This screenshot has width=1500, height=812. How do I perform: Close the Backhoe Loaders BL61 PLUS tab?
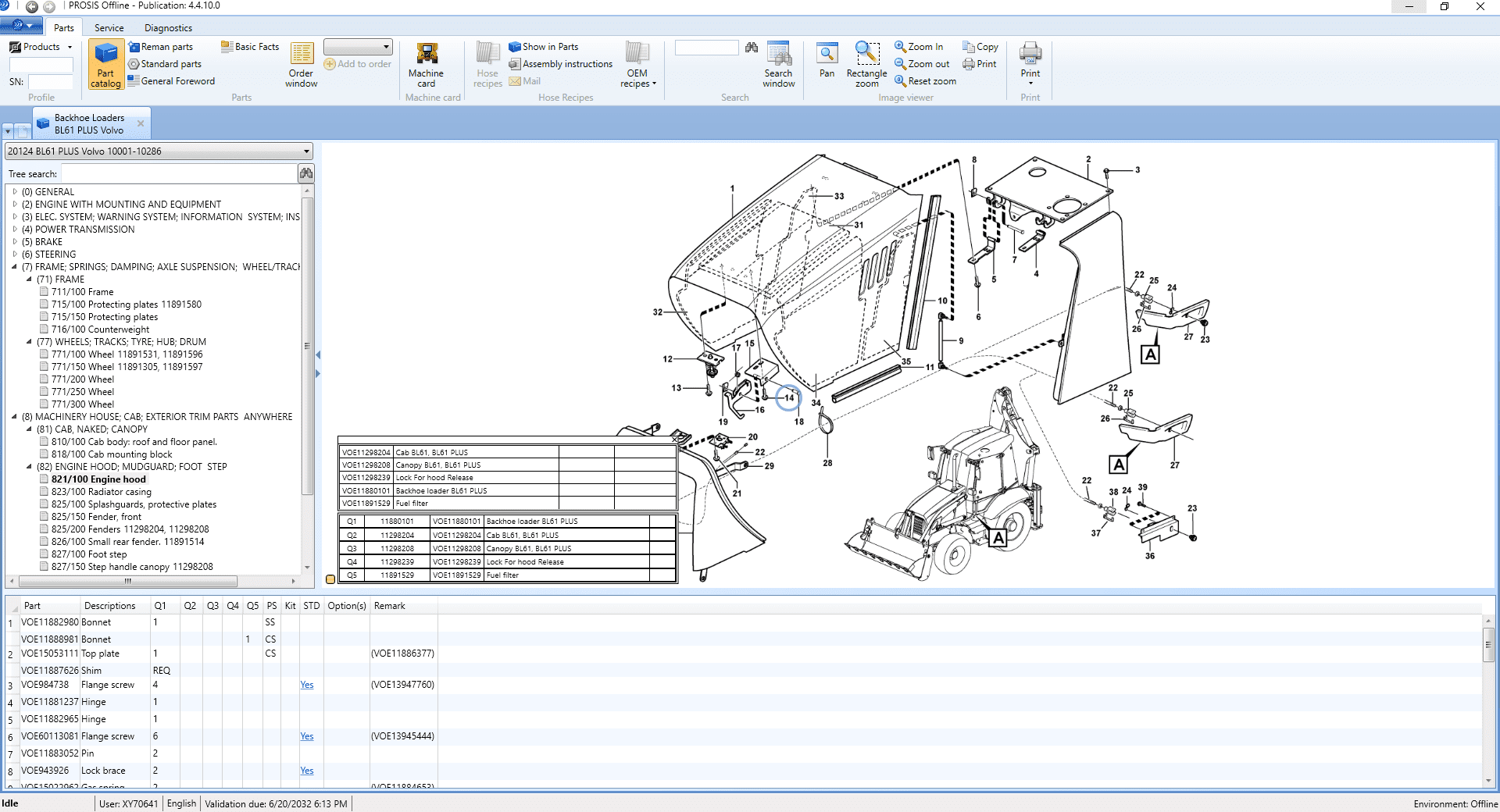(141, 123)
